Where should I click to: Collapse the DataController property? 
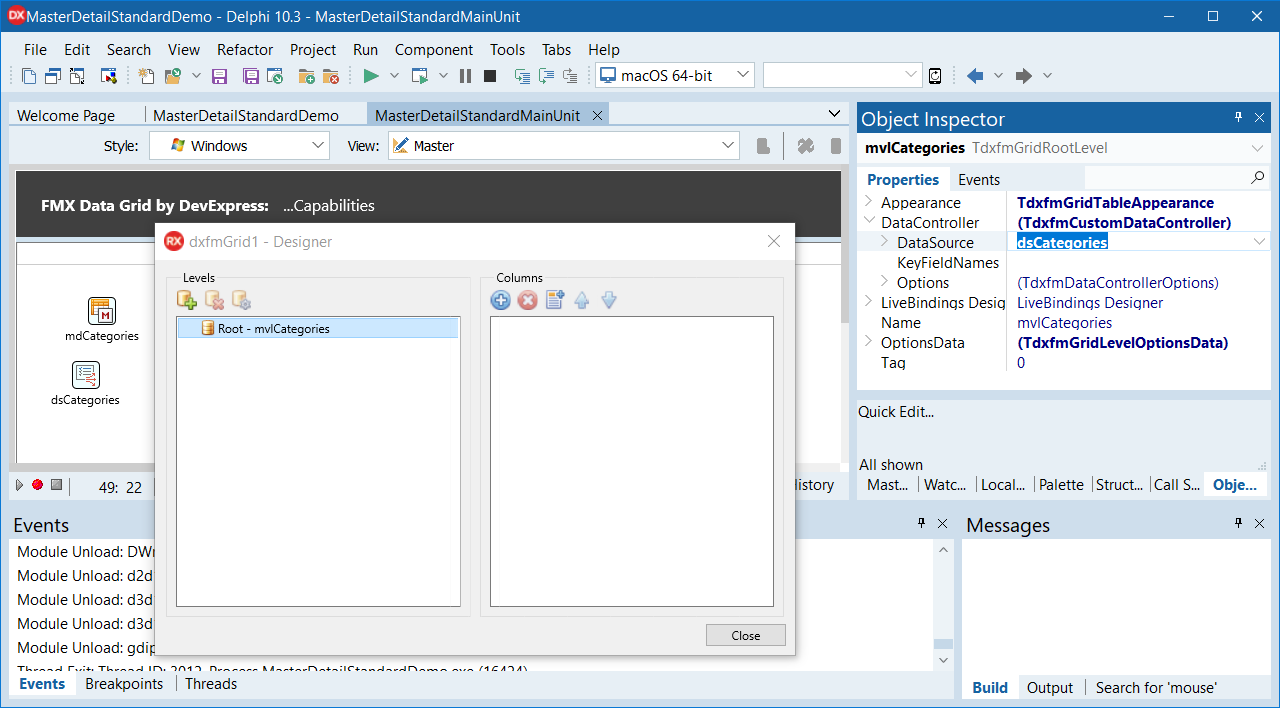coord(869,222)
